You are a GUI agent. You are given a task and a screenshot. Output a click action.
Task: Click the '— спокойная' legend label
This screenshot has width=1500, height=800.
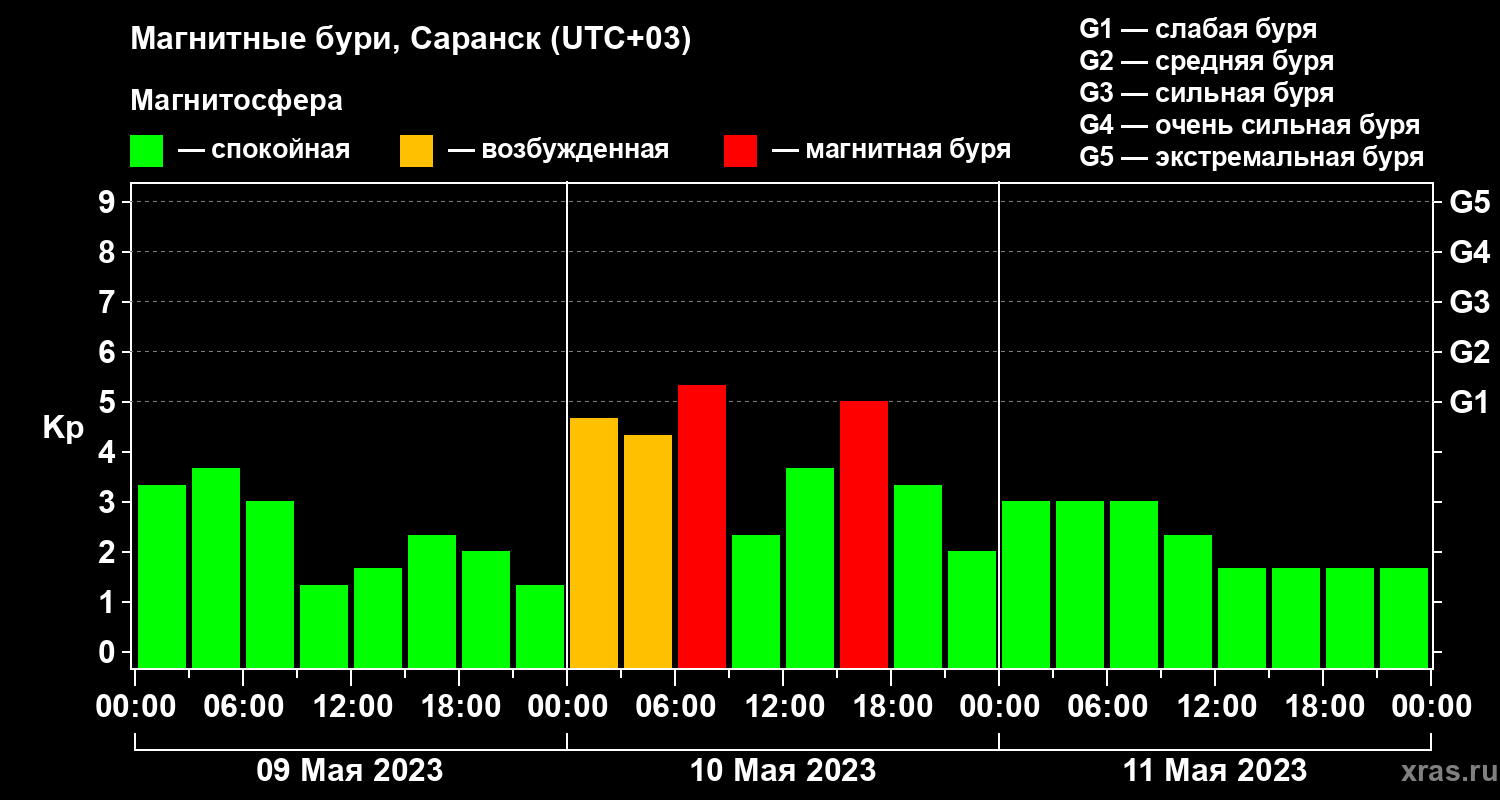(264, 150)
